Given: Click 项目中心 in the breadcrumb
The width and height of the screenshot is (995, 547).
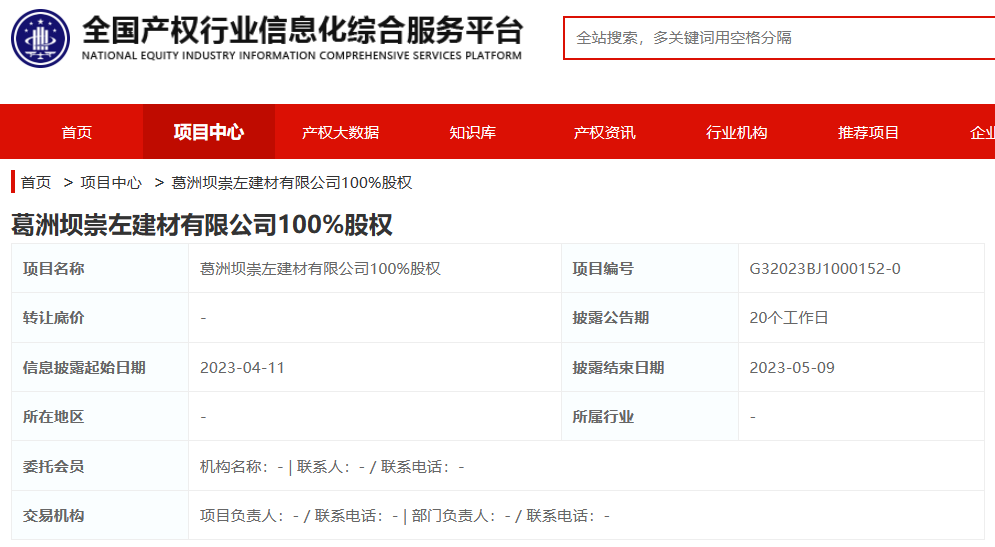Looking at the screenshot, I should pyautogui.click(x=111, y=183).
